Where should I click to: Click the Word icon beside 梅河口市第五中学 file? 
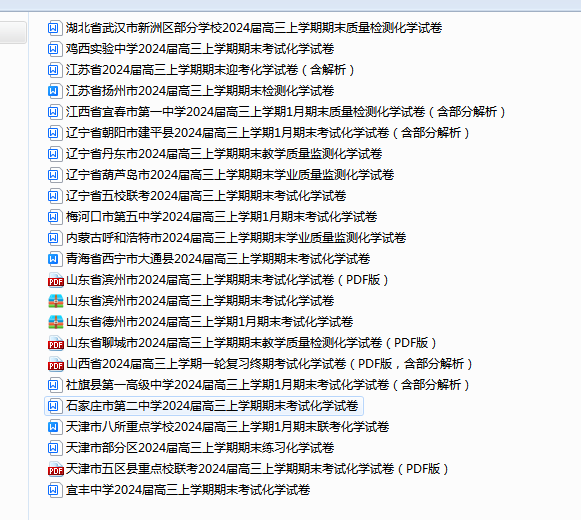54,217
